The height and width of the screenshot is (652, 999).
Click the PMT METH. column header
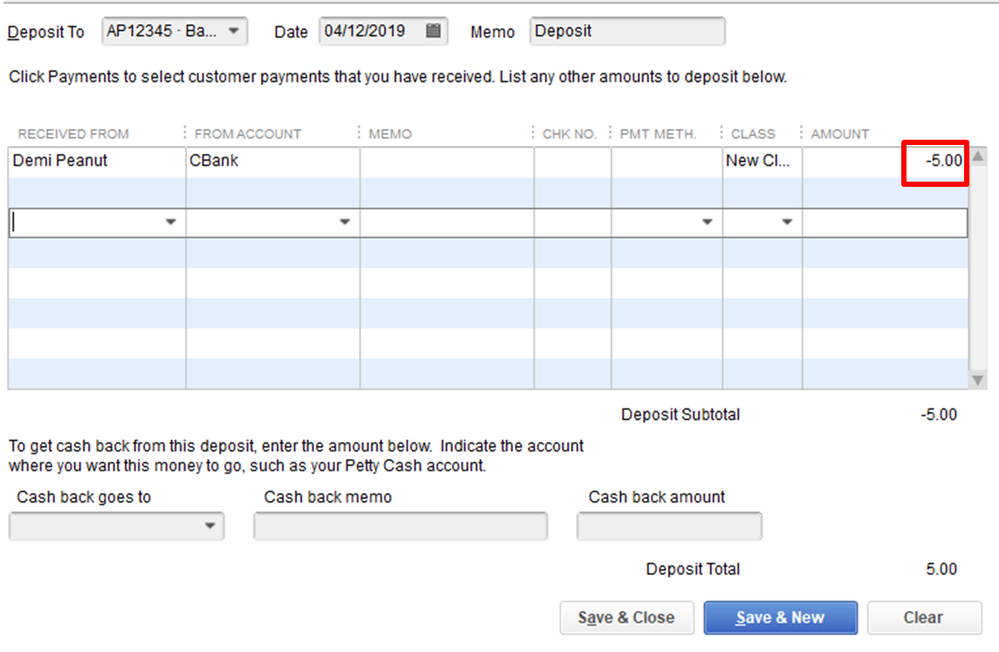click(x=658, y=134)
